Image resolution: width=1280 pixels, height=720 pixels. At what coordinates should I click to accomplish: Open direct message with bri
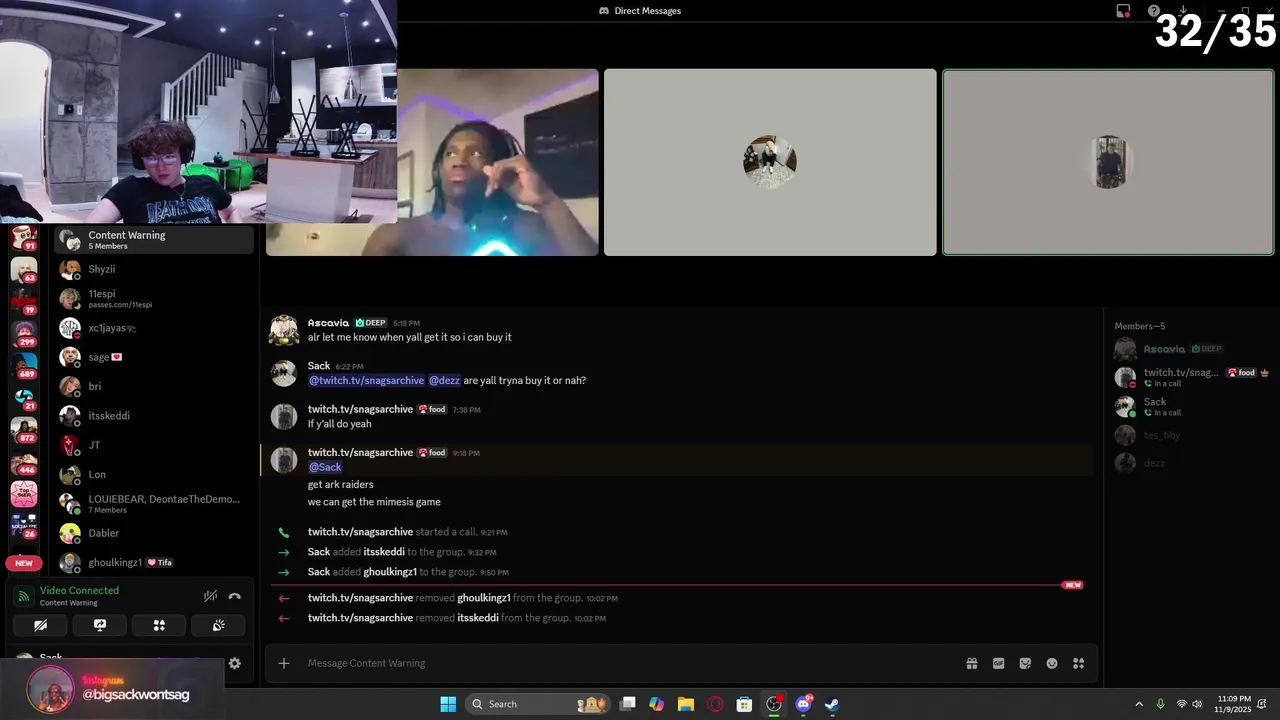coord(154,386)
